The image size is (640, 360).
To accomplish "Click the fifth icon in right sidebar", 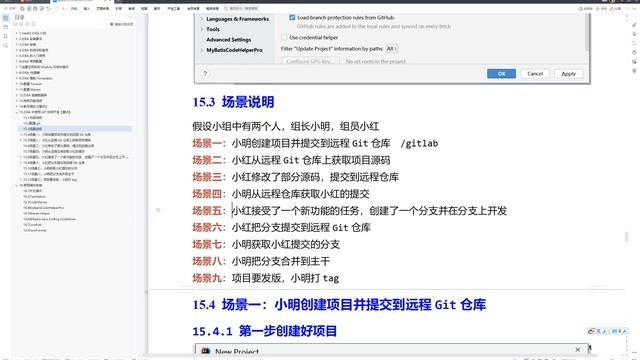I will 634,62.
